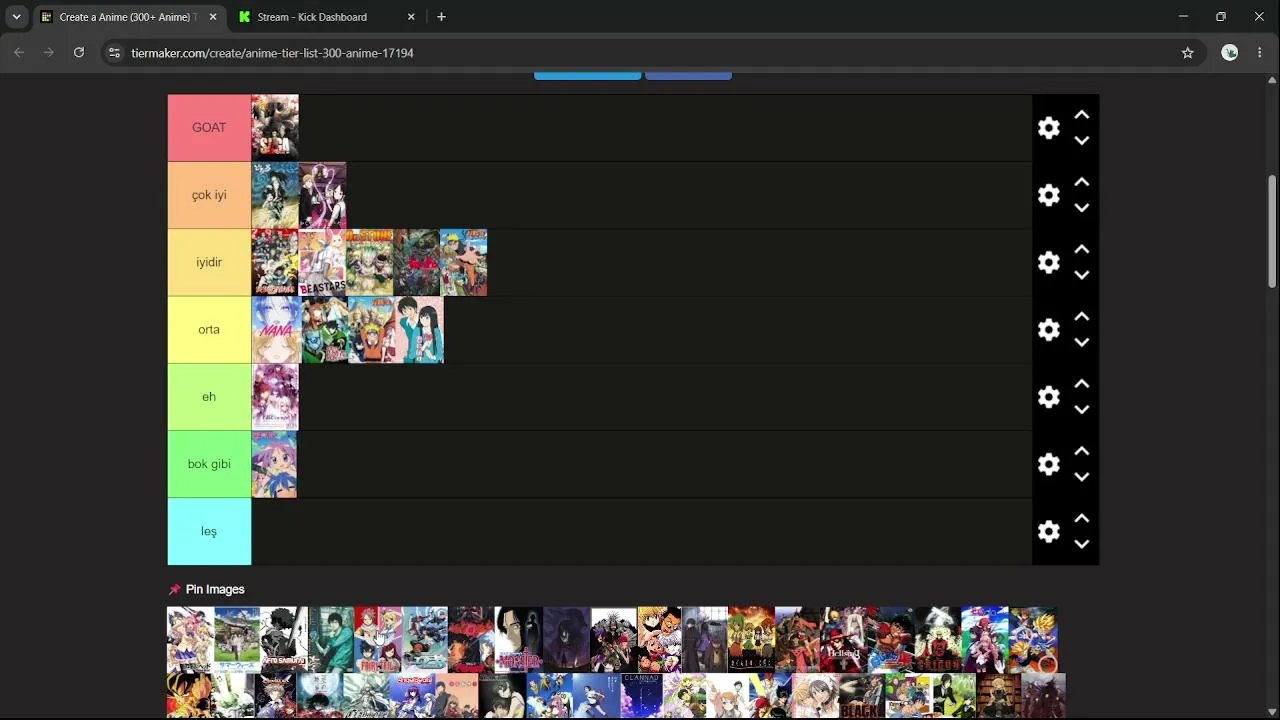This screenshot has width=1280, height=720.
Task: Open a new browser tab
Action: 441,17
